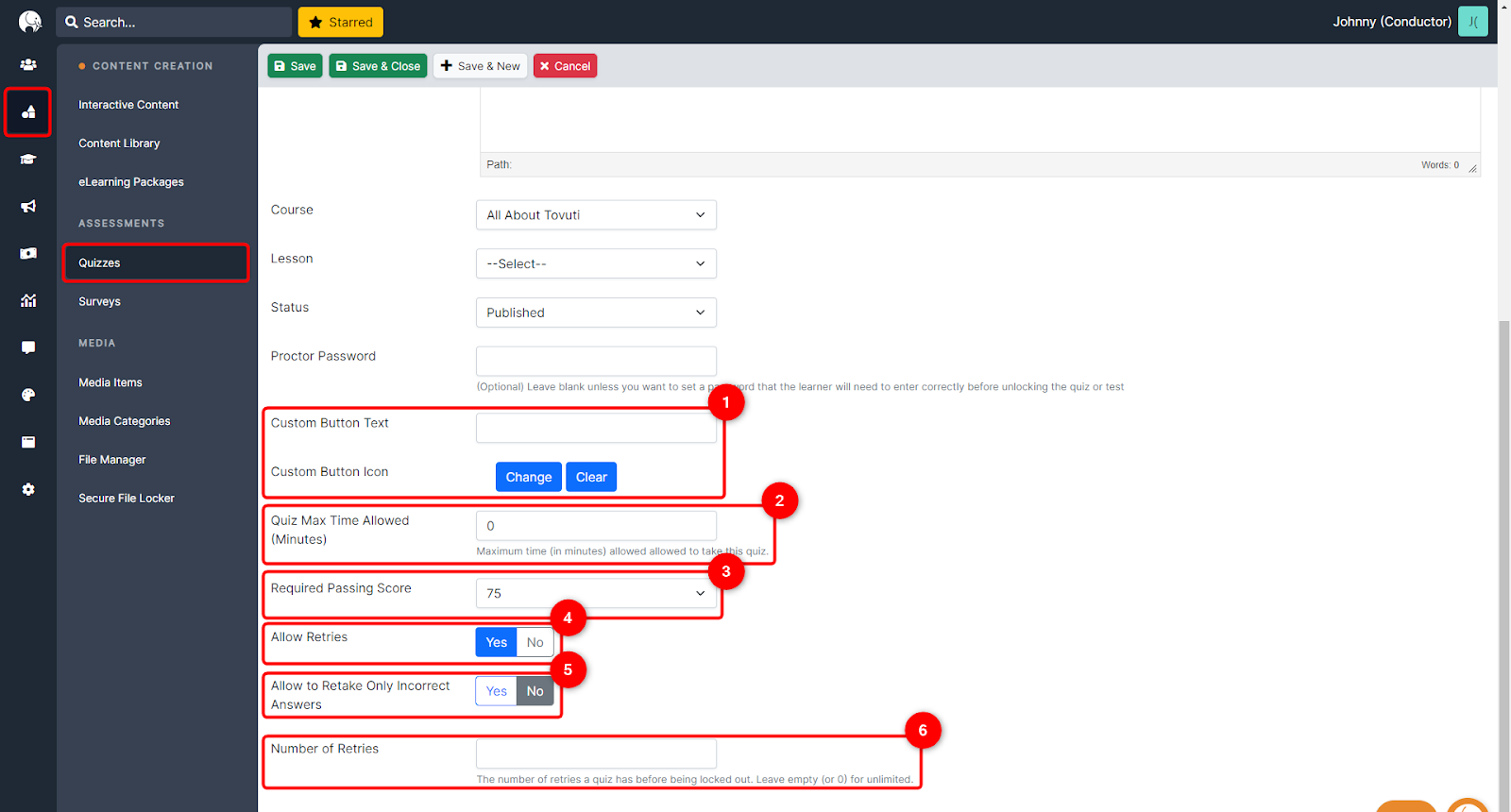Click the "Words: 0" counter
The width and height of the screenshot is (1511, 812).
[1440, 165]
